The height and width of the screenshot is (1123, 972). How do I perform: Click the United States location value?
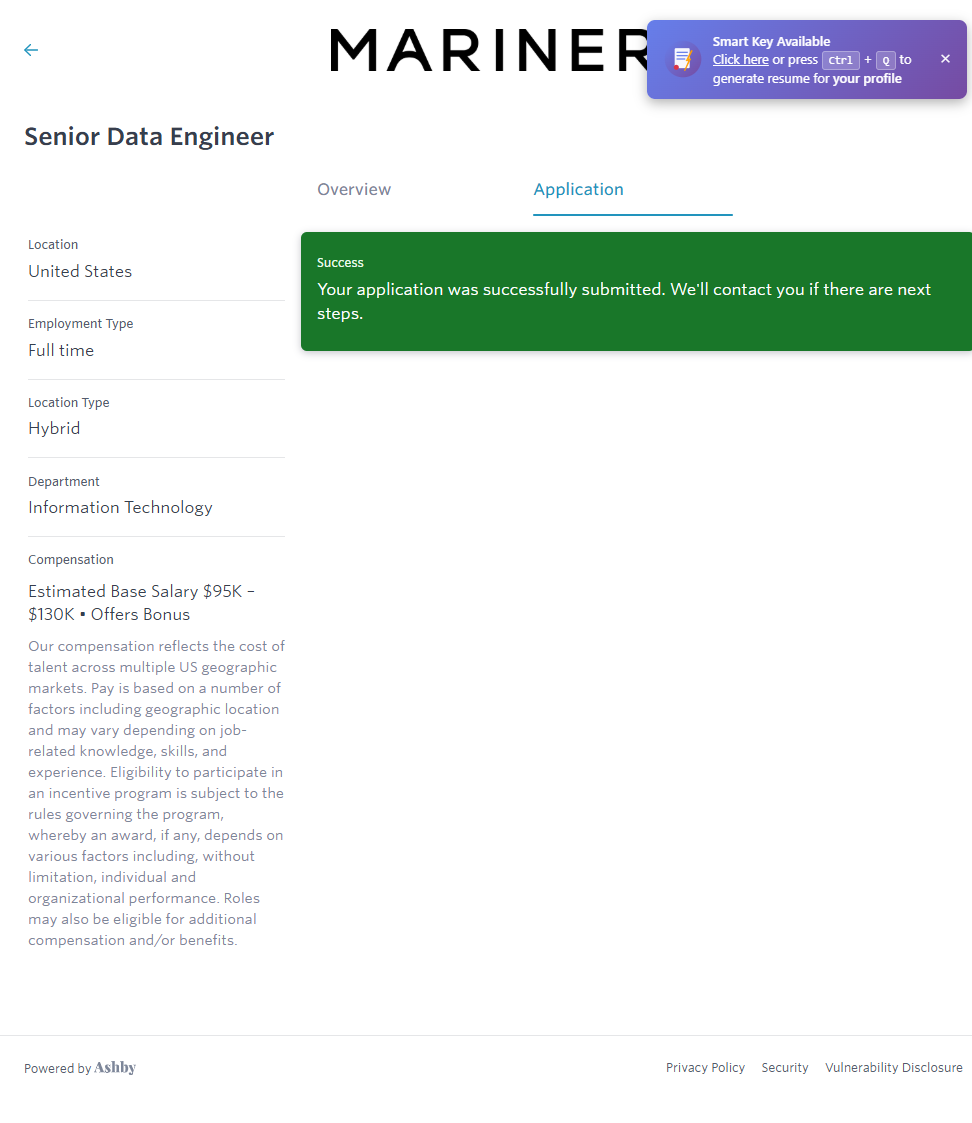[x=80, y=271]
